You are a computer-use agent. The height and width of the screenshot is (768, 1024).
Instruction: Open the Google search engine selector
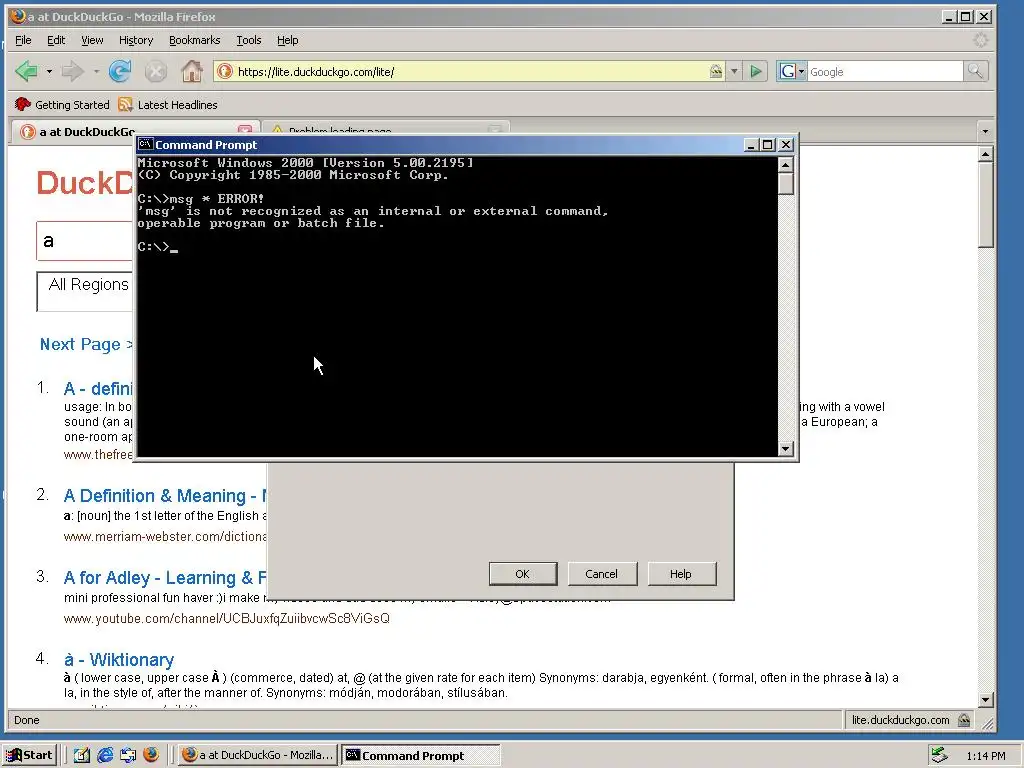tap(792, 71)
